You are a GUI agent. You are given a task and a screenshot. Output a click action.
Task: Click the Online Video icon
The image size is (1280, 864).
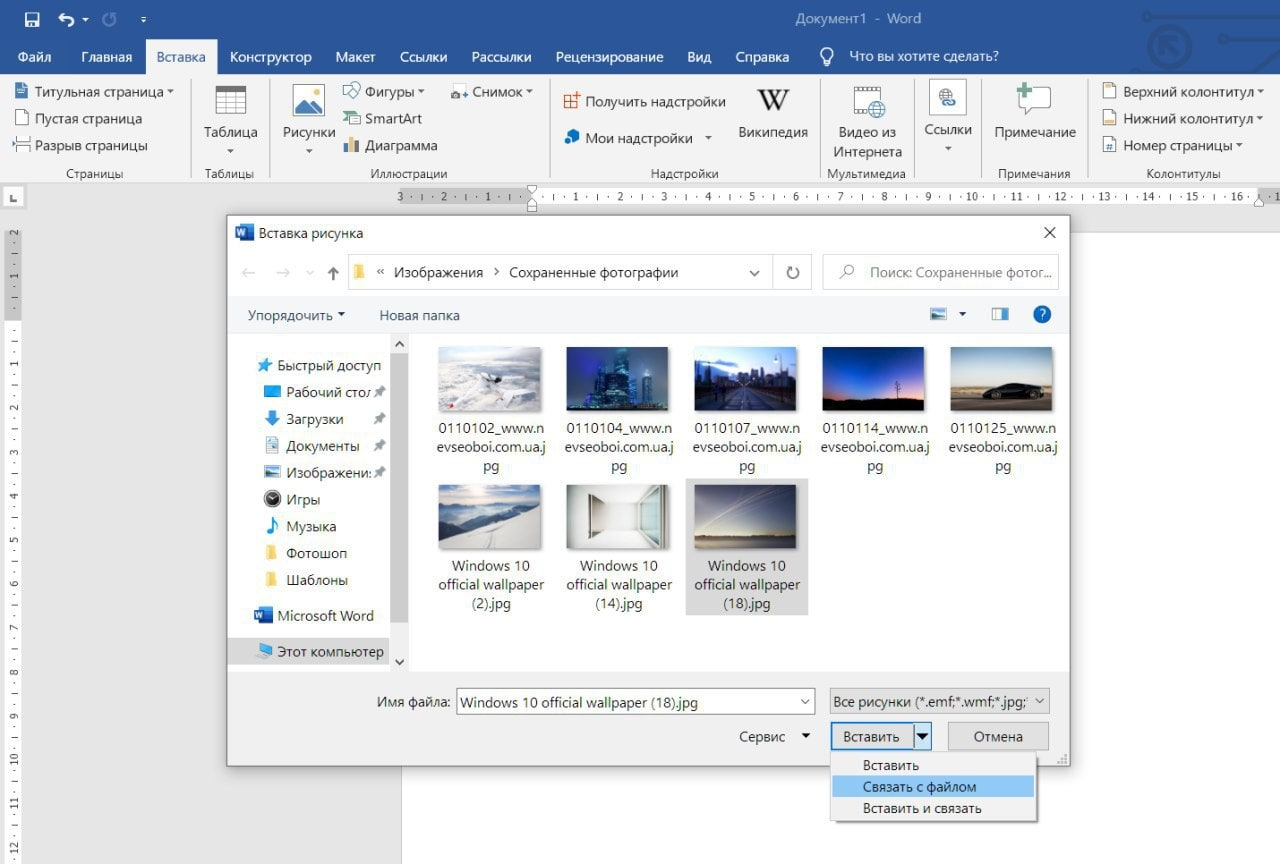point(867,102)
